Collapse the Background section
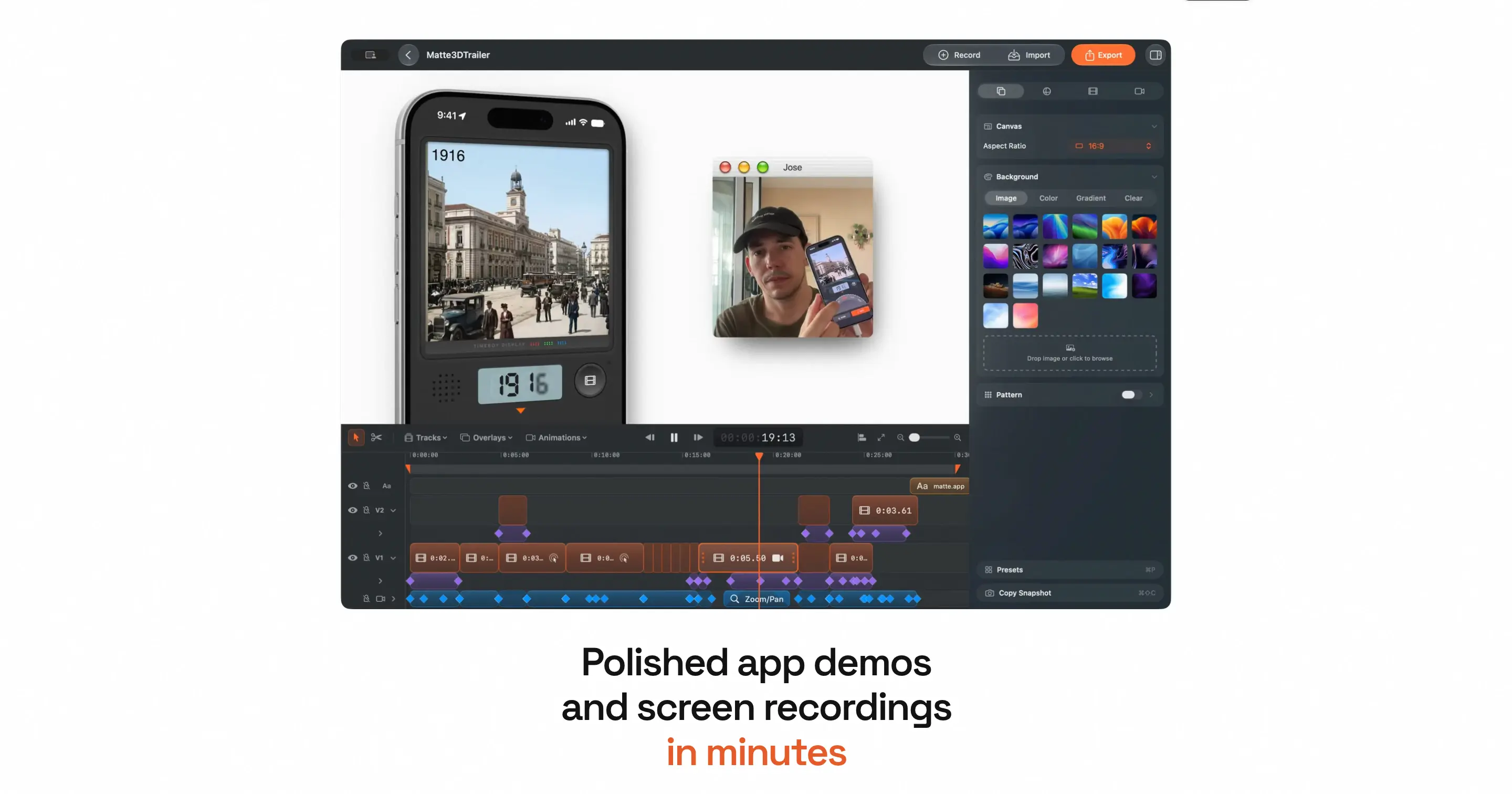This screenshot has height=794, width=1512. (x=1154, y=177)
